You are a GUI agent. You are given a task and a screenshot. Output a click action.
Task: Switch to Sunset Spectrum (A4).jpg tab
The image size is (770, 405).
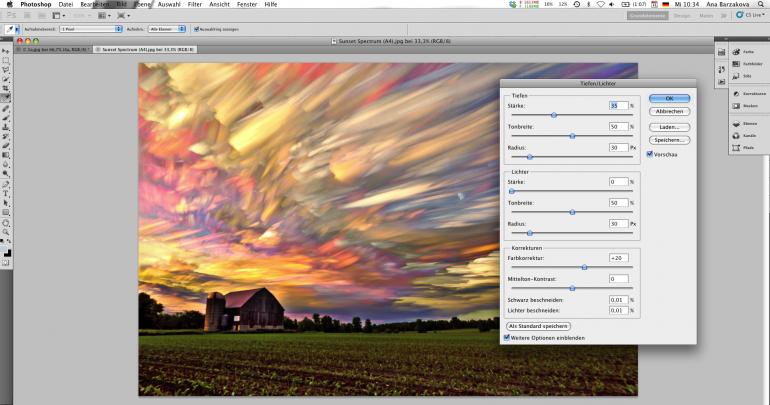[145, 50]
